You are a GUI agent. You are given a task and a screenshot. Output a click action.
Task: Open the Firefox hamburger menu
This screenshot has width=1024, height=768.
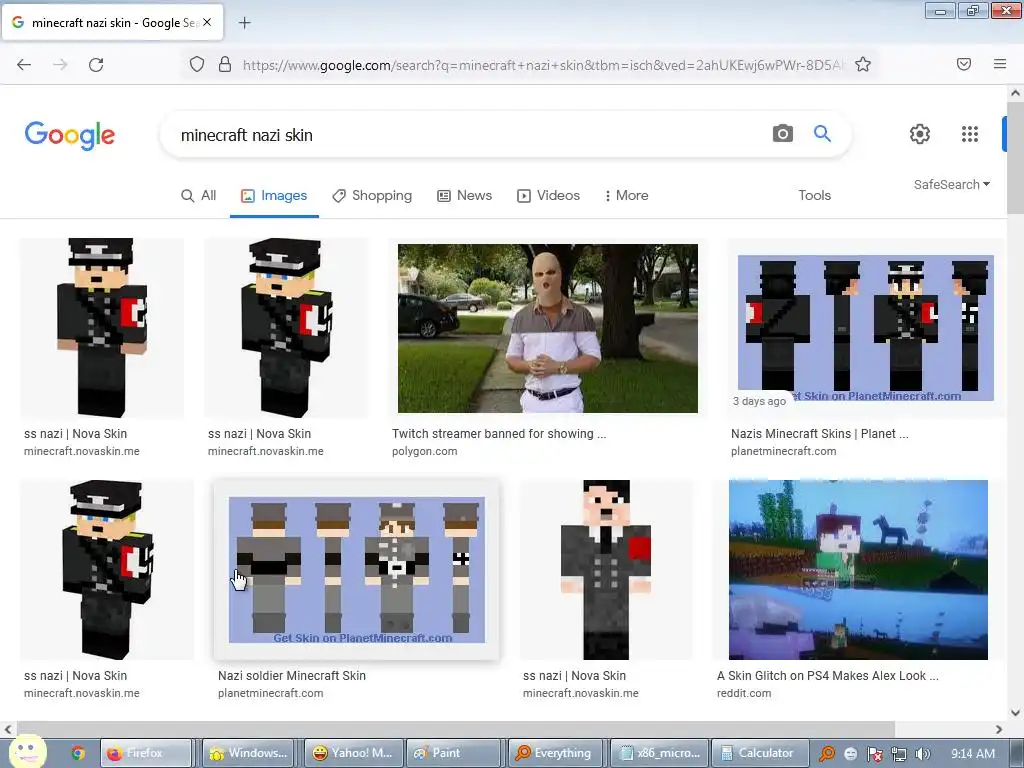click(1000, 64)
